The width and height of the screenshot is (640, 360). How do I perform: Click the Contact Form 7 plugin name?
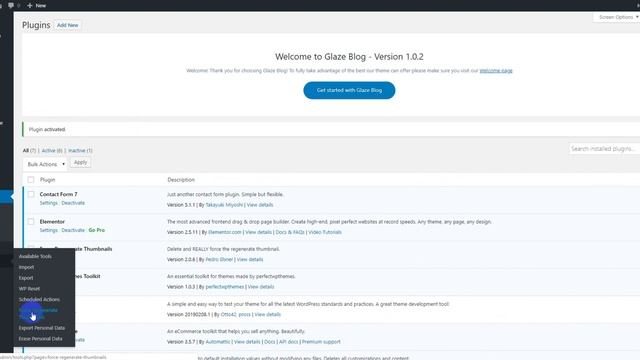coord(58,194)
